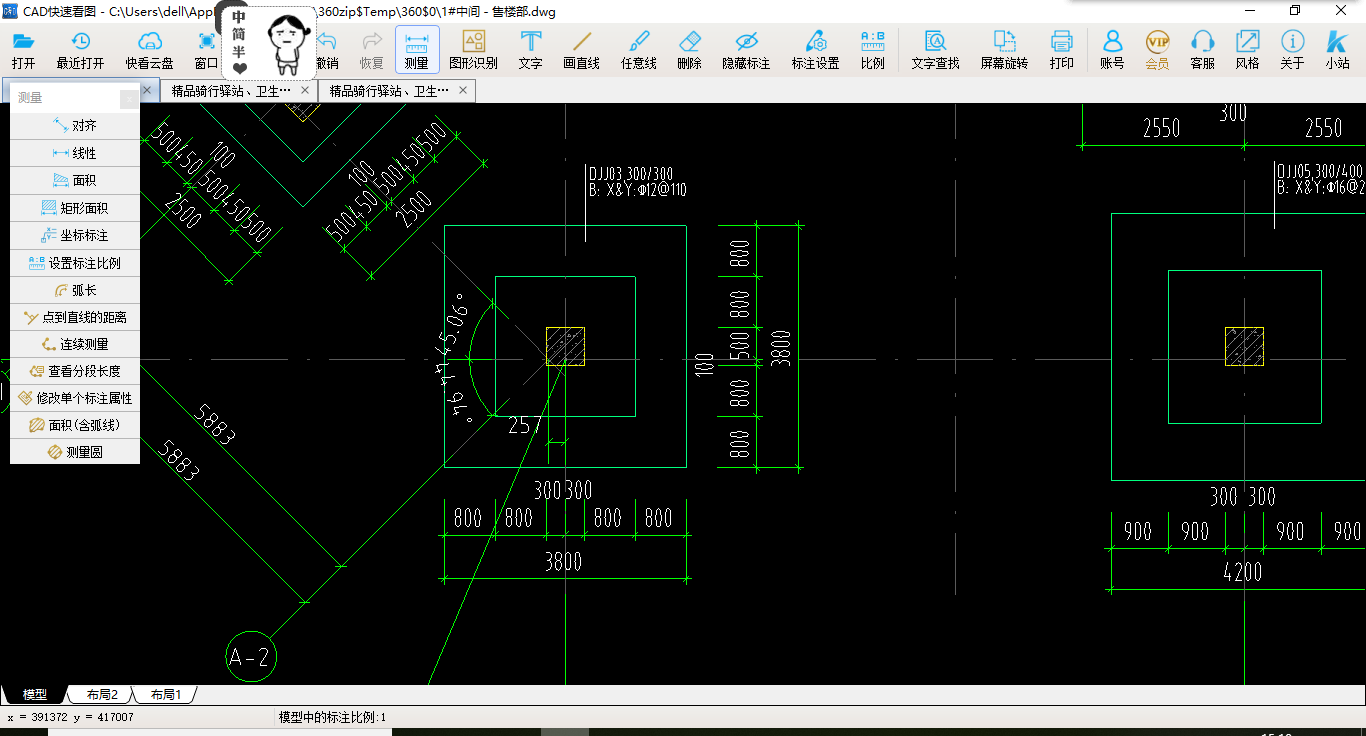Open the 比例 scale tool

pyautogui.click(x=873, y=50)
